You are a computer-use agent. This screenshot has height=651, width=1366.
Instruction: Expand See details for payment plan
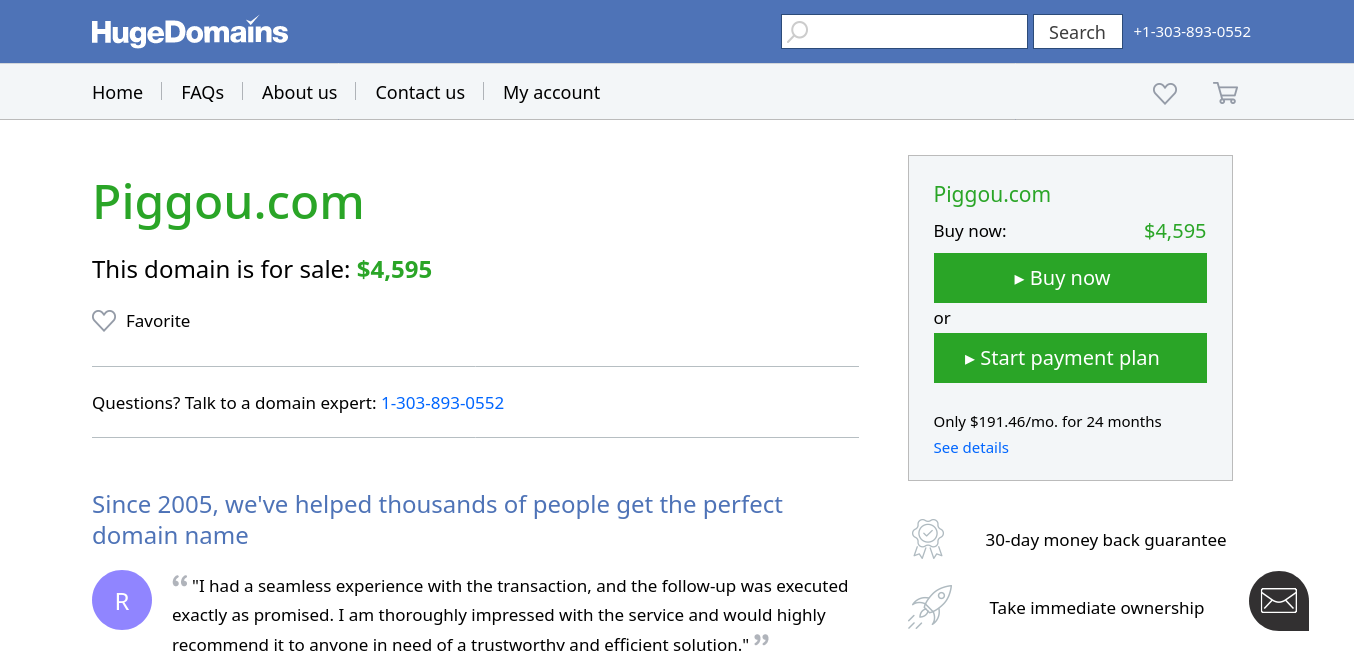click(x=971, y=448)
